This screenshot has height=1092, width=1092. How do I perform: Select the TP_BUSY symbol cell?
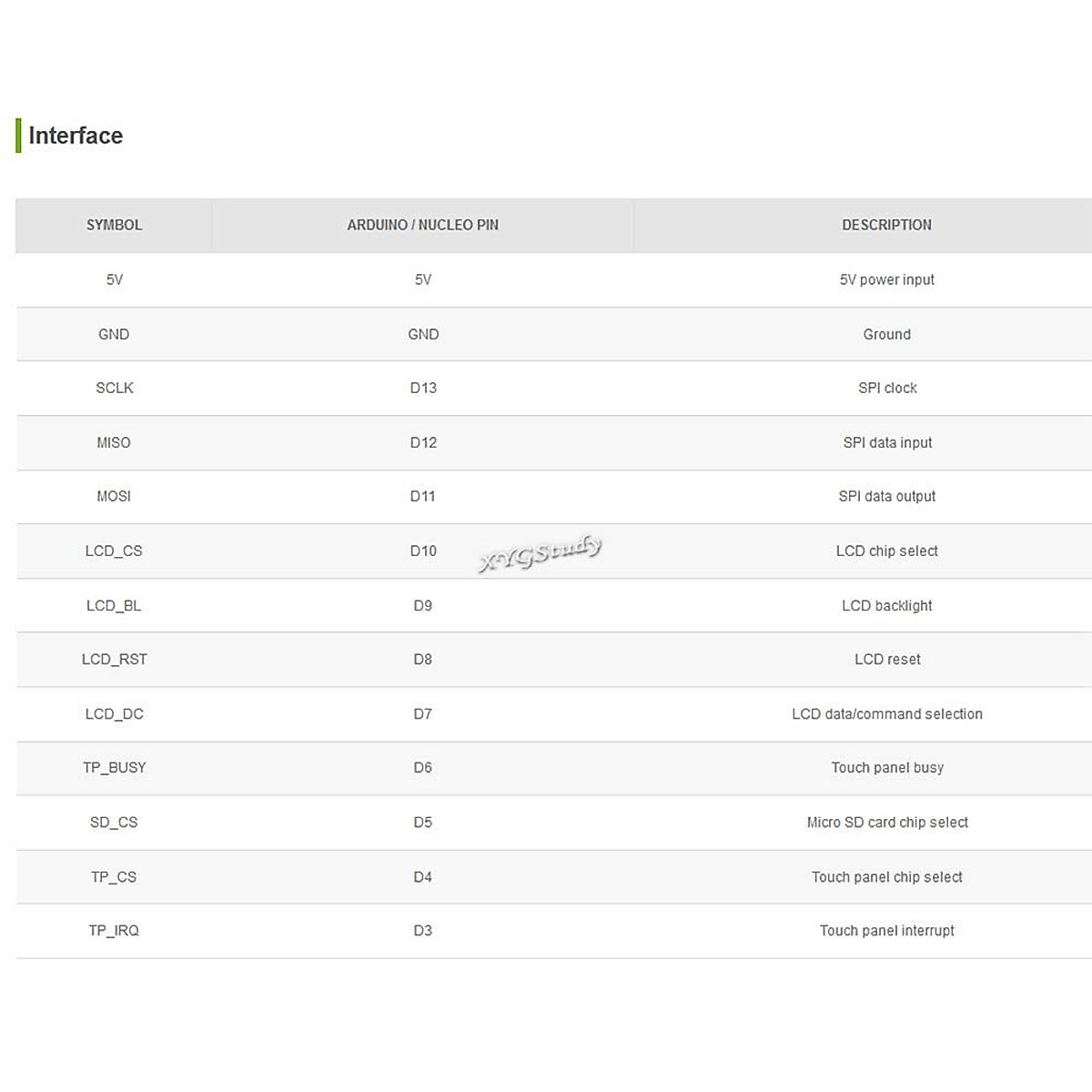click(114, 767)
